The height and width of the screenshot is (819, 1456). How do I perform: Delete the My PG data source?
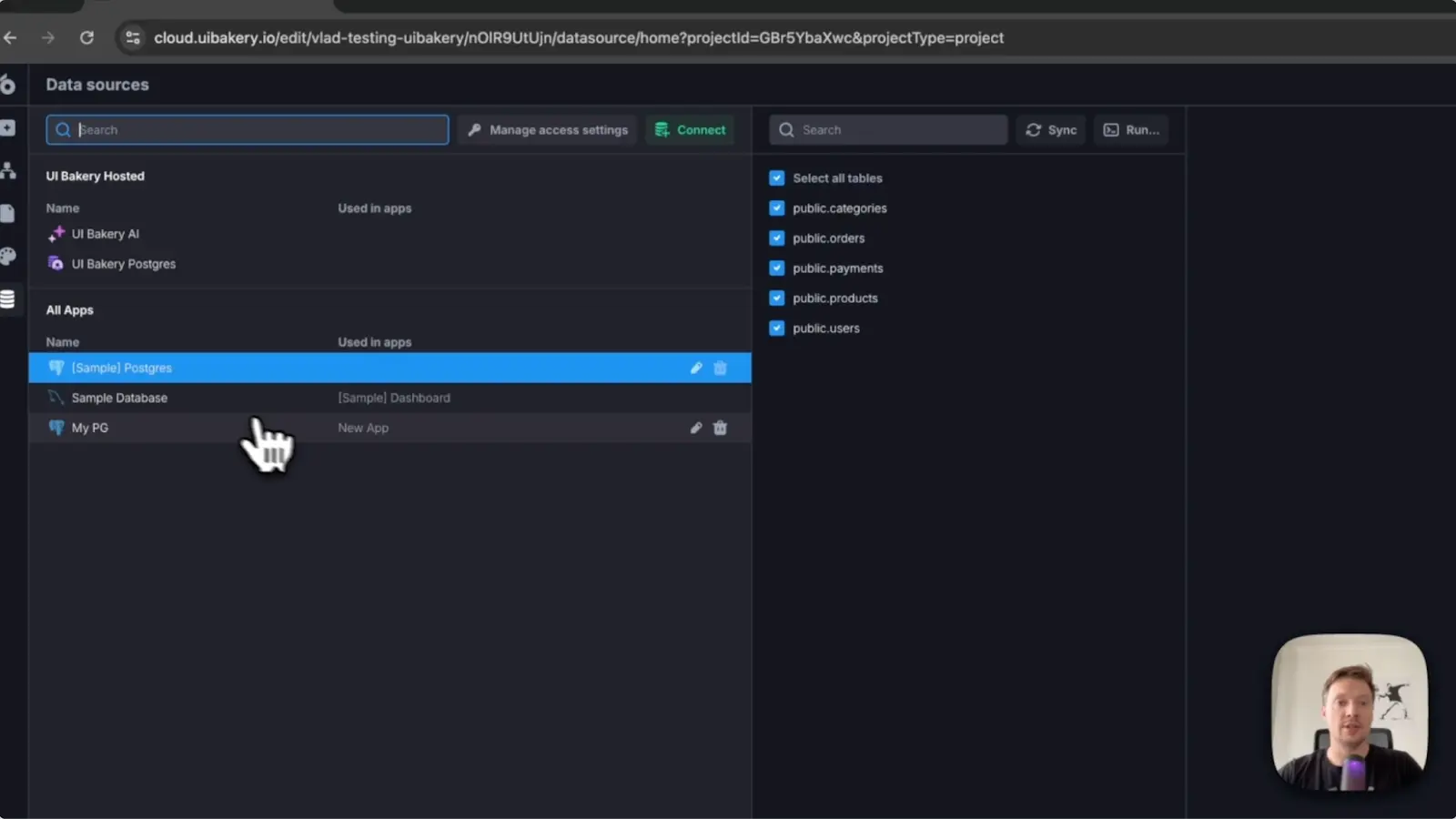click(720, 428)
